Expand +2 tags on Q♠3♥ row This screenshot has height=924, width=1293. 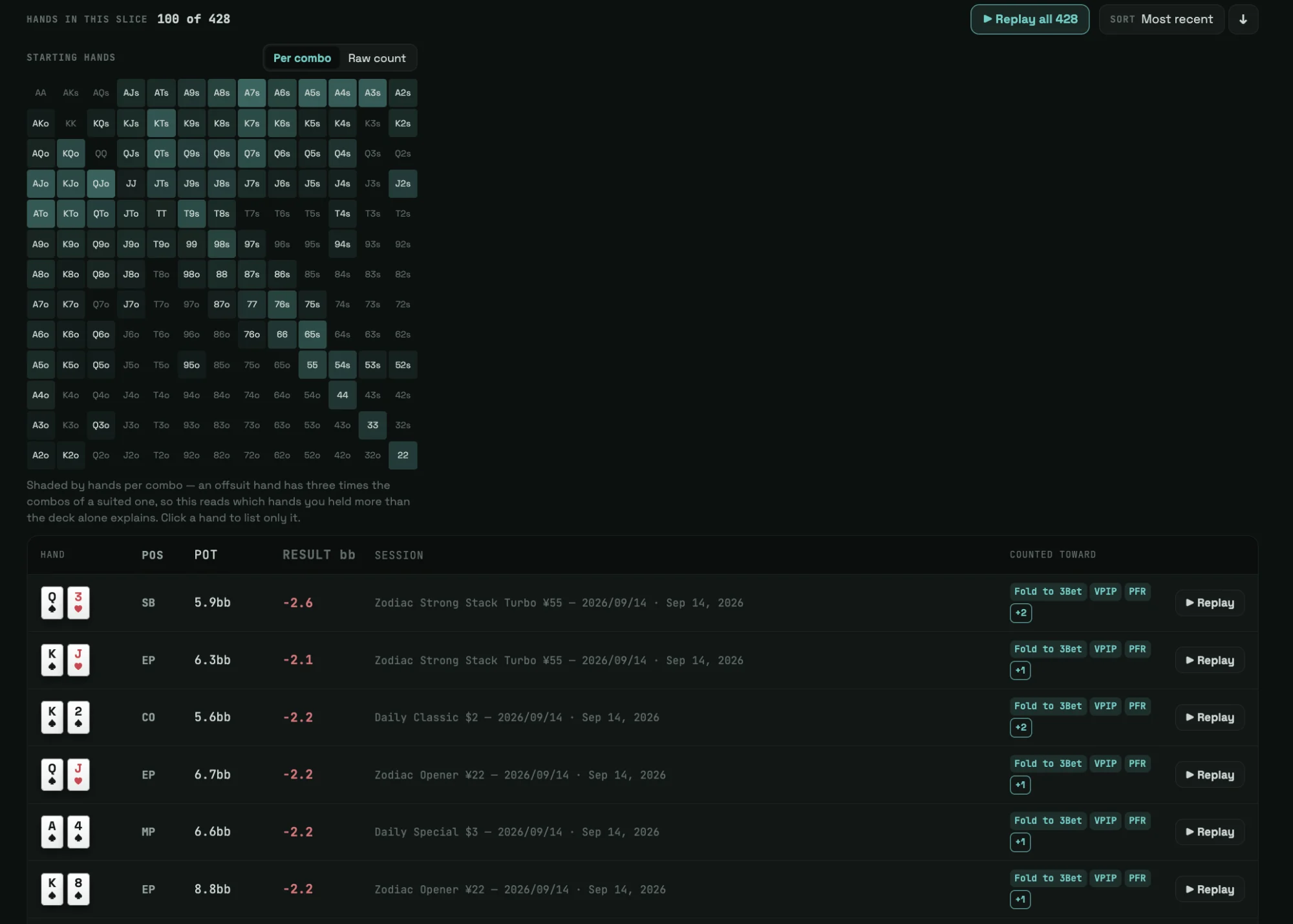1021,613
